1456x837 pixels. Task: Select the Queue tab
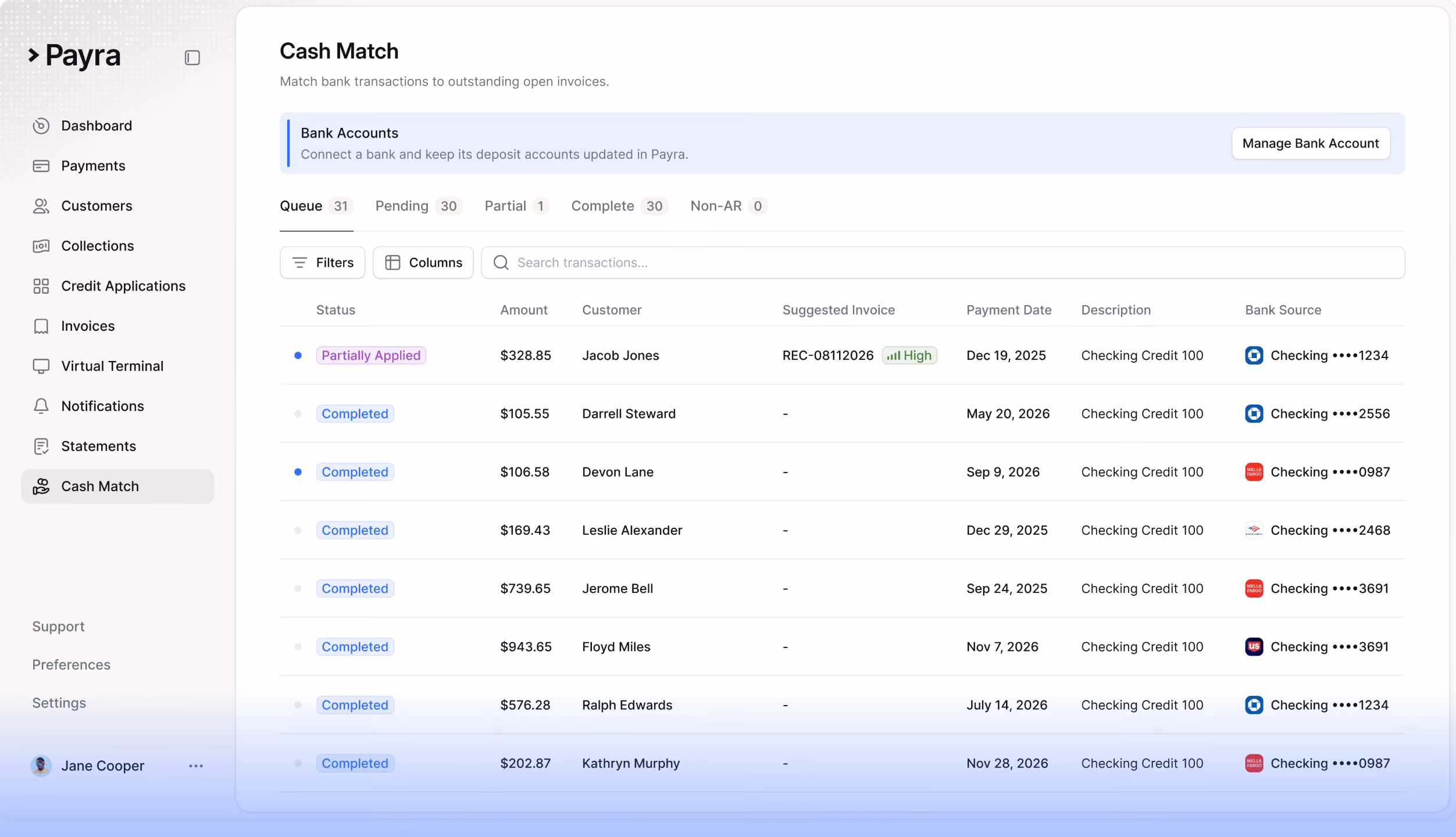(316, 206)
